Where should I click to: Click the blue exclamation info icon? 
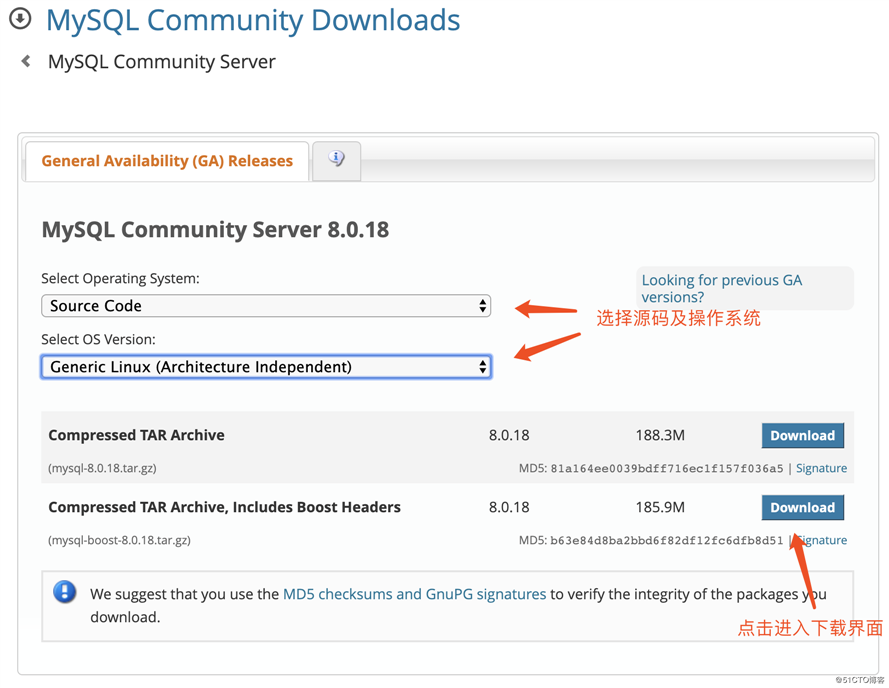65,592
